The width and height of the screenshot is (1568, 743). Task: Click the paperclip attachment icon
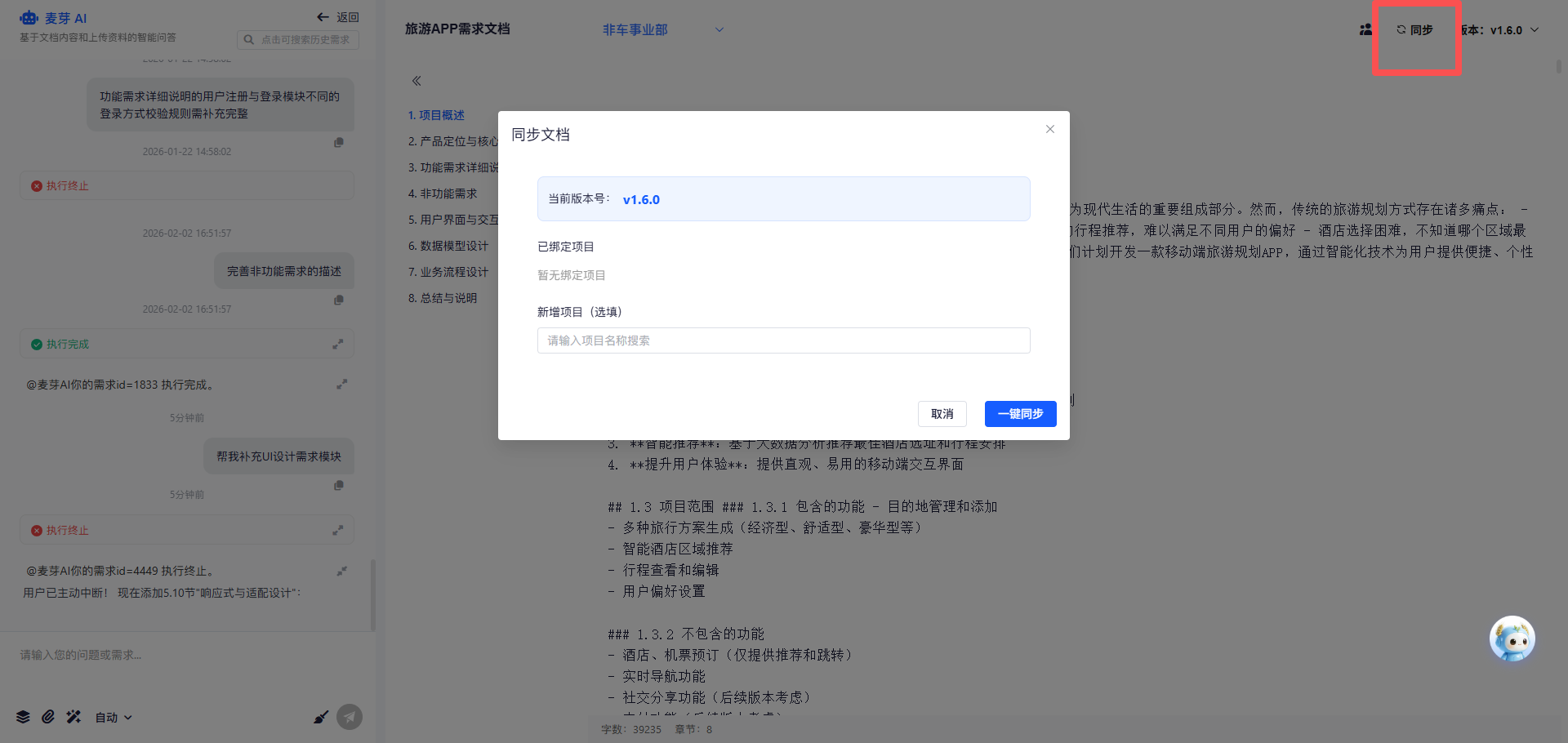(48, 717)
